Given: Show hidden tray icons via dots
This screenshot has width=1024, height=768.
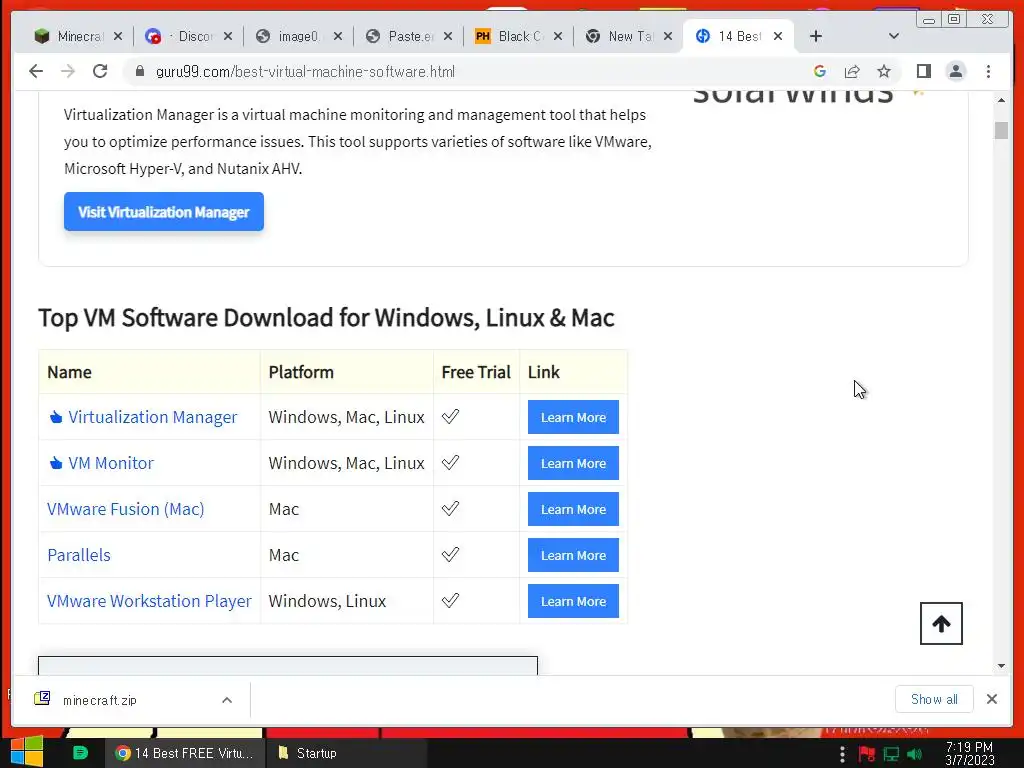Looking at the screenshot, I should pyautogui.click(x=842, y=754).
